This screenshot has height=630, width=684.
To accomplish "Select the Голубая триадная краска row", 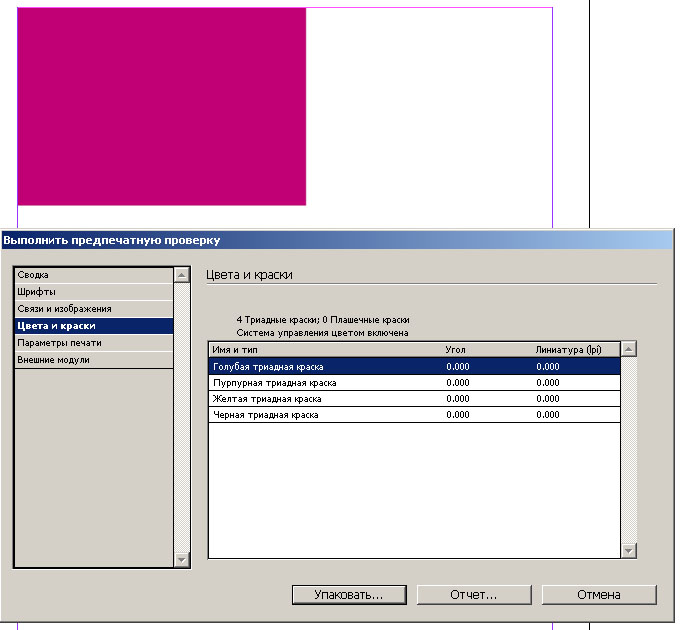I will click(414, 366).
